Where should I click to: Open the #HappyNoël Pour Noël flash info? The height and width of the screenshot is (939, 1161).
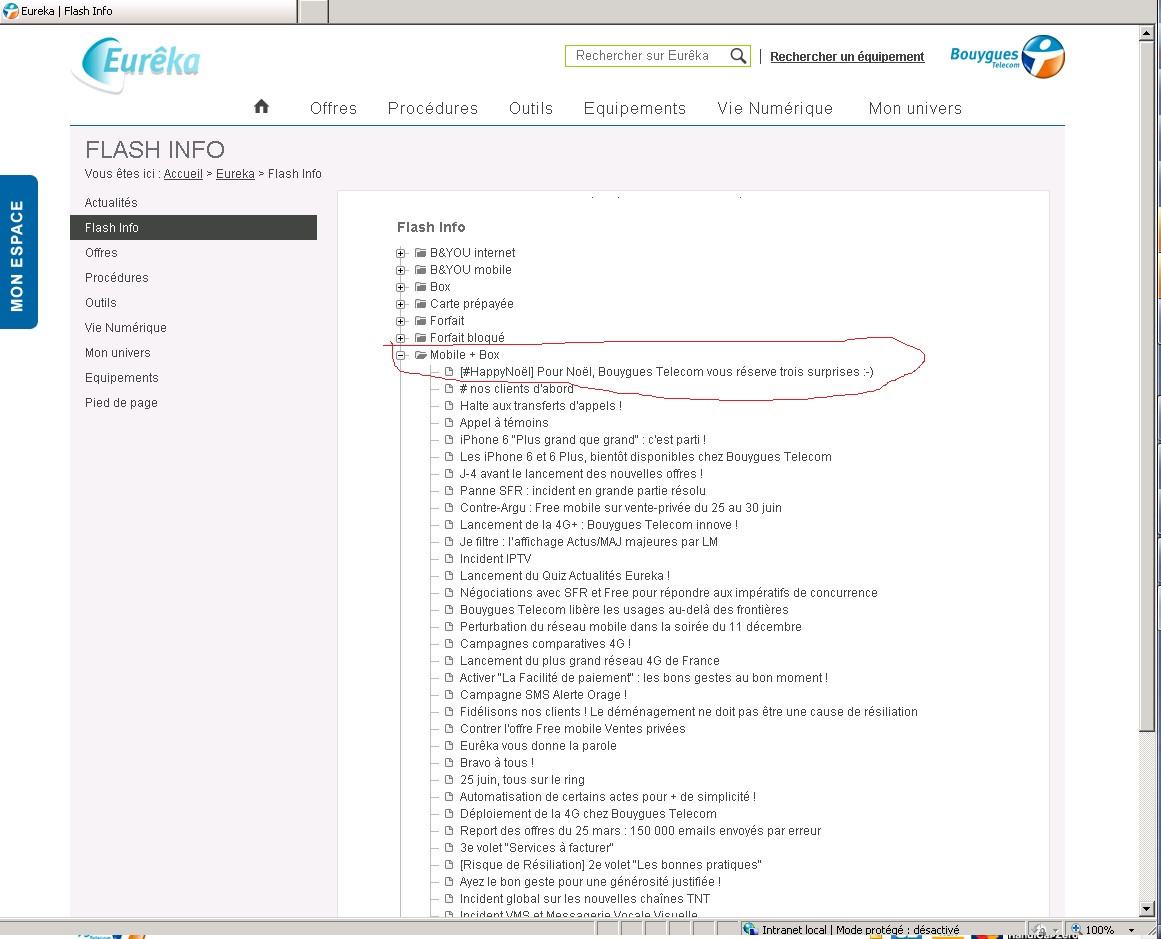pyautogui.click(x=666, y=372)
